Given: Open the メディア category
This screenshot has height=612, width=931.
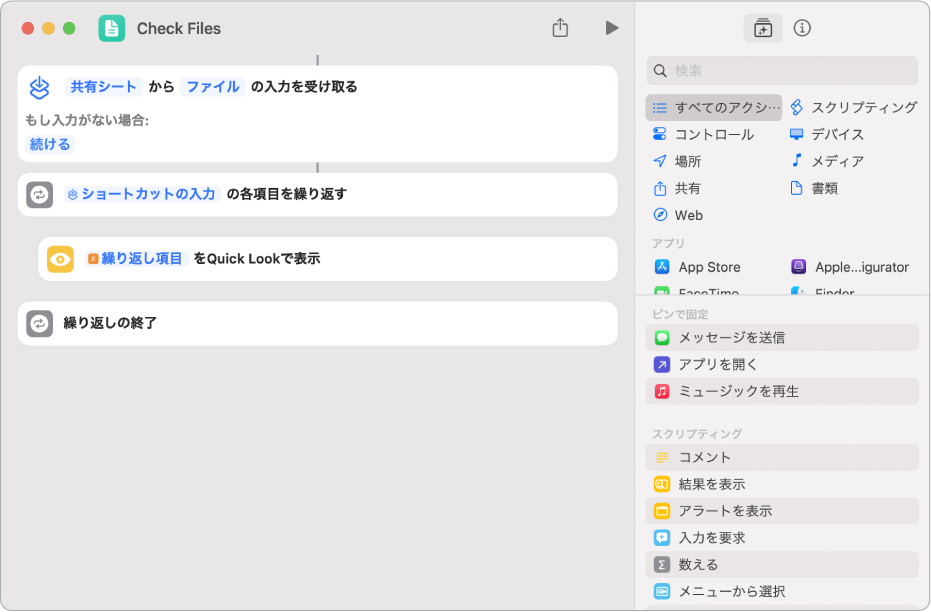Looking at the screenshot, I should 826,161.
